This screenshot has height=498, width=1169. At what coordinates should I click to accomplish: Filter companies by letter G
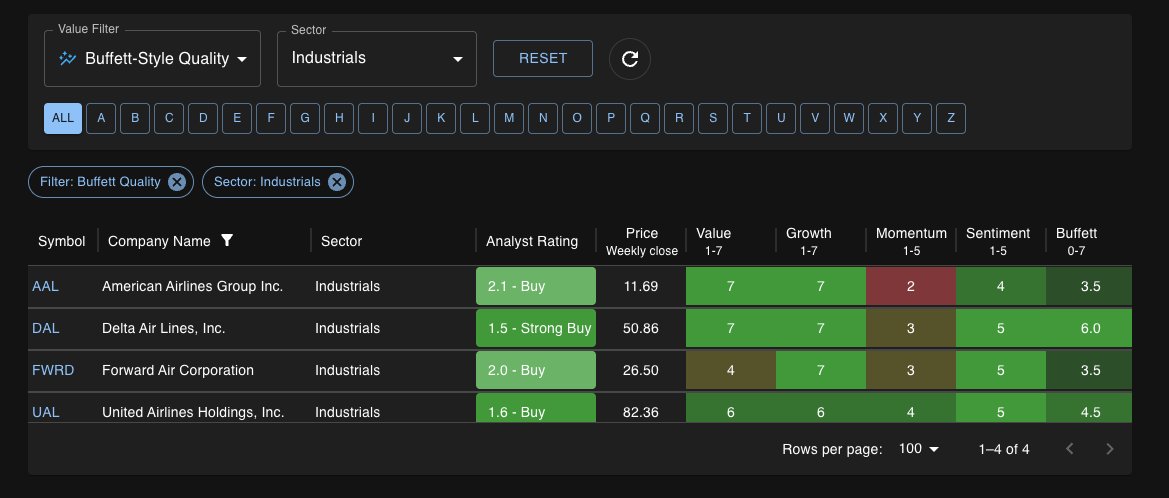point(305,119)
